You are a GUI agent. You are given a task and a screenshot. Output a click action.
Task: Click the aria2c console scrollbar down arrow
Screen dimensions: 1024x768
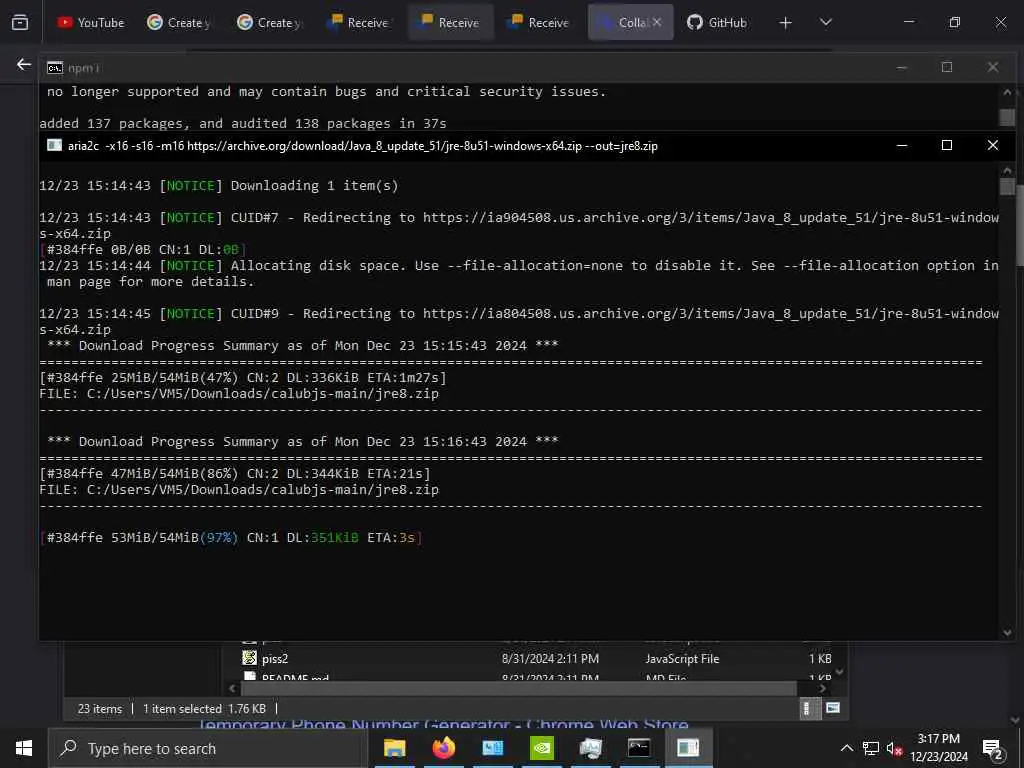pyautogui.click(x=1007, y=632)
